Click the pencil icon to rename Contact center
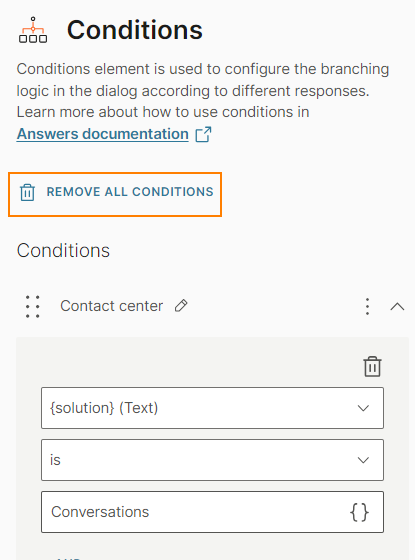This screenshot has height=560, width=415. pyautogui.click(x=181, y=306)
